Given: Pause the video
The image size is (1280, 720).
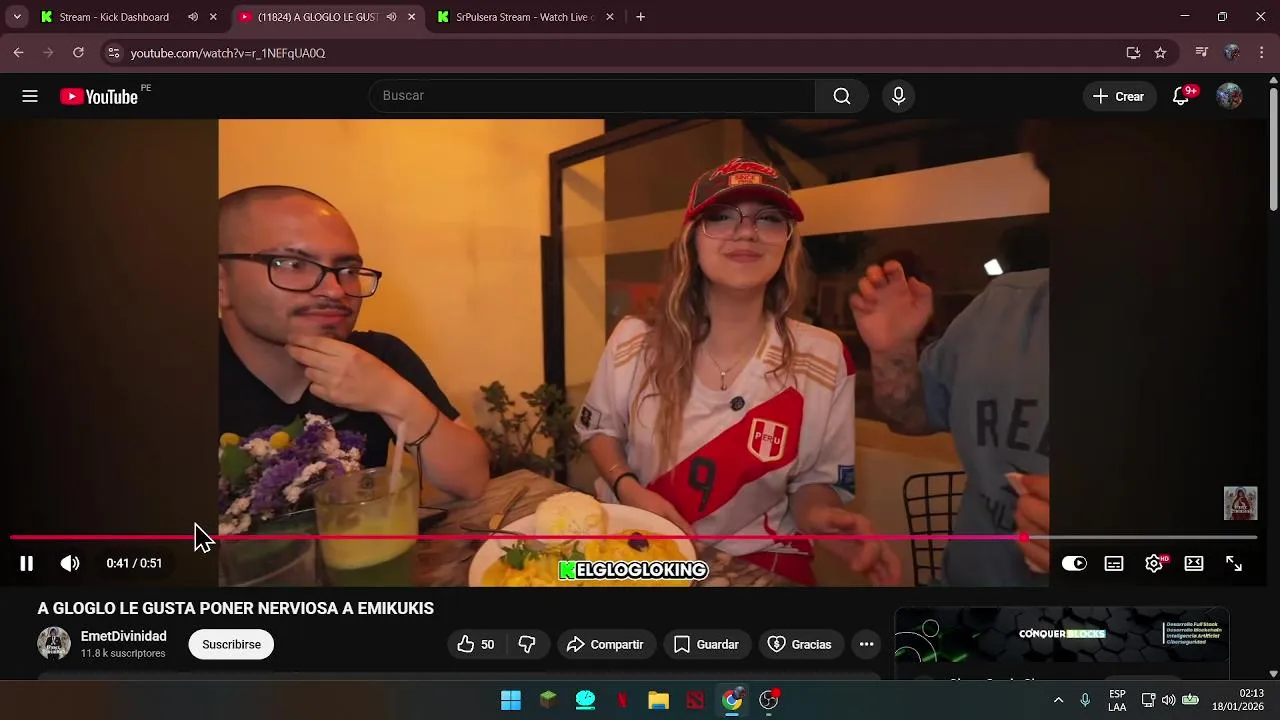Looking at the screenshot, I should [x=27, y=564].
